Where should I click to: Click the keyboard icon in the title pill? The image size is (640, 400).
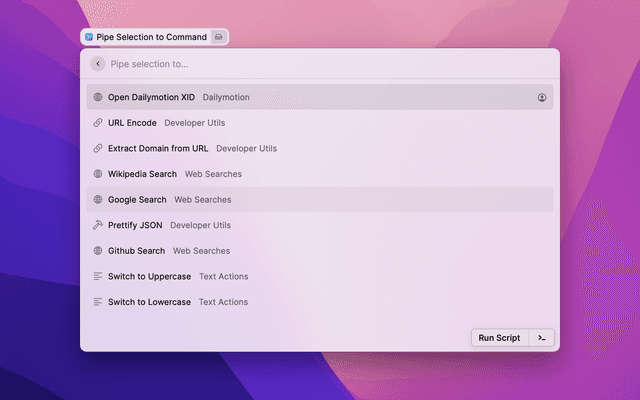click(x=219, y=37)
